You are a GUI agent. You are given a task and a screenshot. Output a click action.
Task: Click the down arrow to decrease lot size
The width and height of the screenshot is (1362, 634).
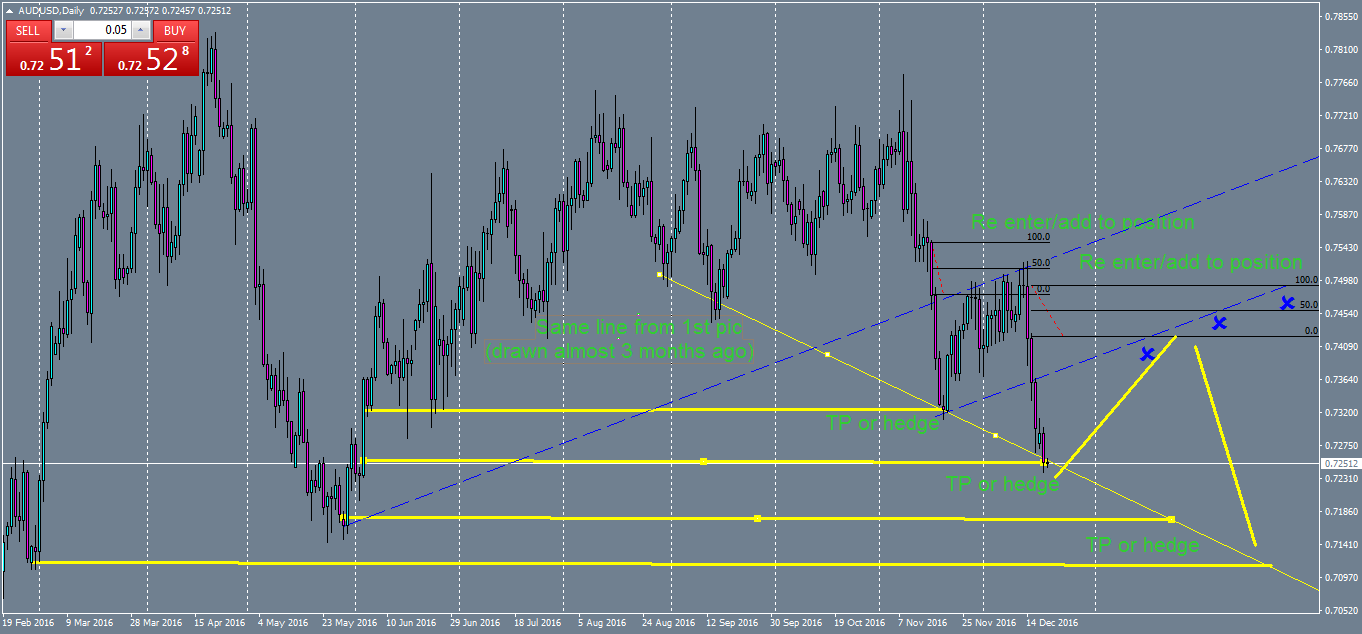63,30
